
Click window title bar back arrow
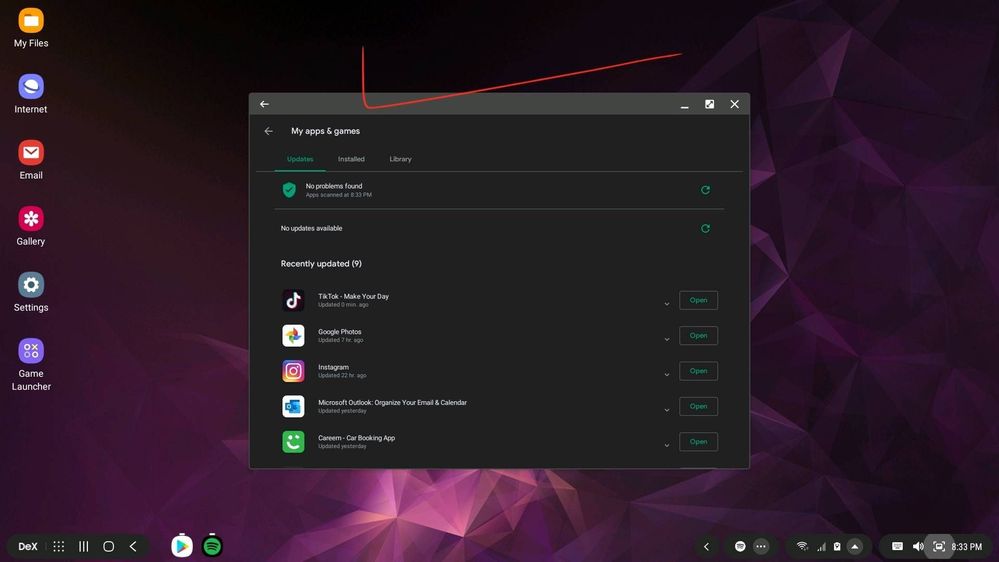264,104
